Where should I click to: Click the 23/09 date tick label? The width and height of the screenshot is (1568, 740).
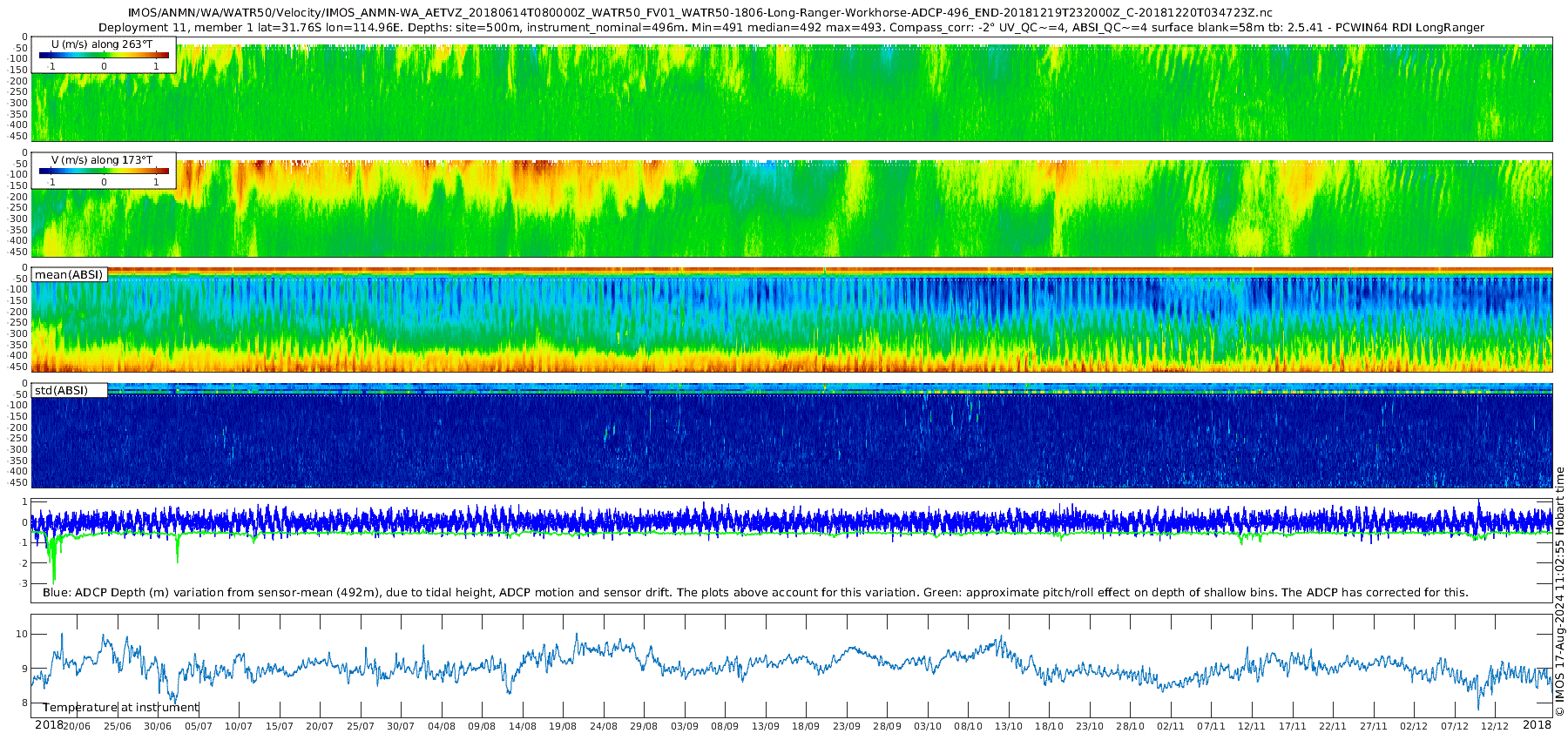click(x=847, y=726)
